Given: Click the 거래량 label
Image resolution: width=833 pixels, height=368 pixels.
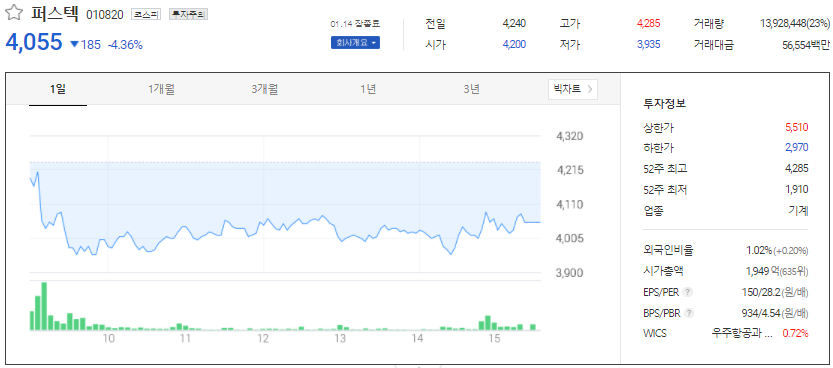Looking at the screenshot, I should pos(708,24).
